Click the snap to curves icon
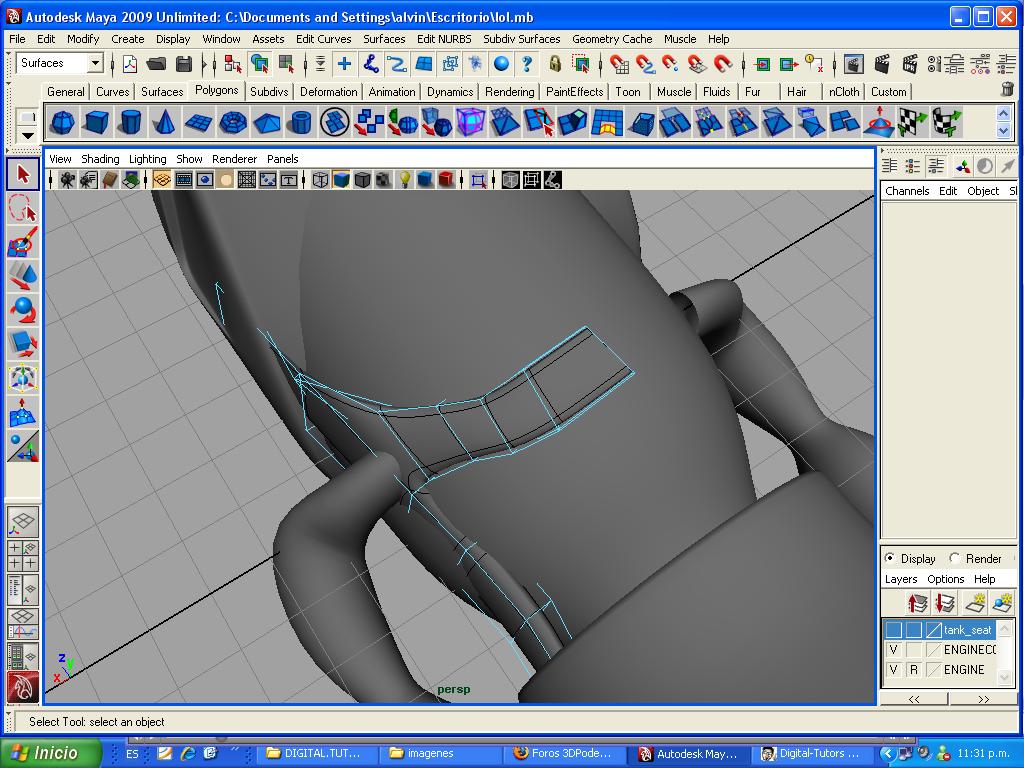The image size is (1024, 768). 645,63
